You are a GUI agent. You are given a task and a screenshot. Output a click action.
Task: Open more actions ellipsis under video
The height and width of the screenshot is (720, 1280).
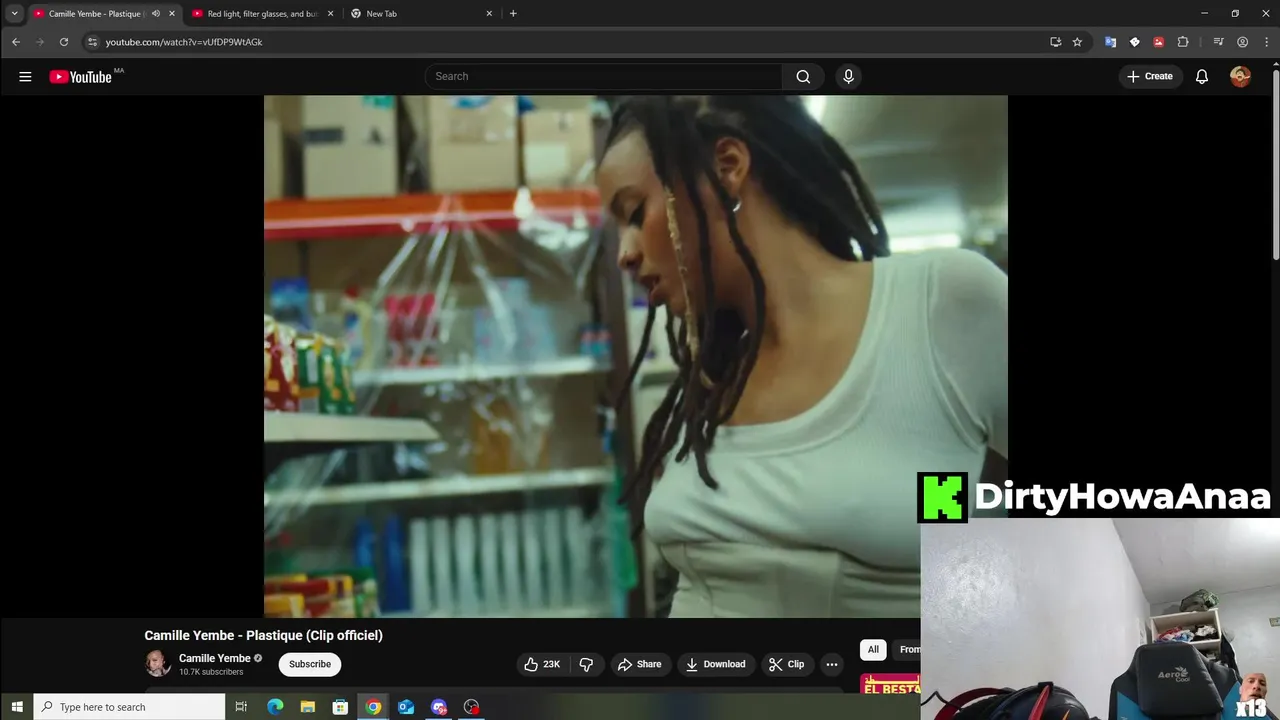tap(831, 664)
